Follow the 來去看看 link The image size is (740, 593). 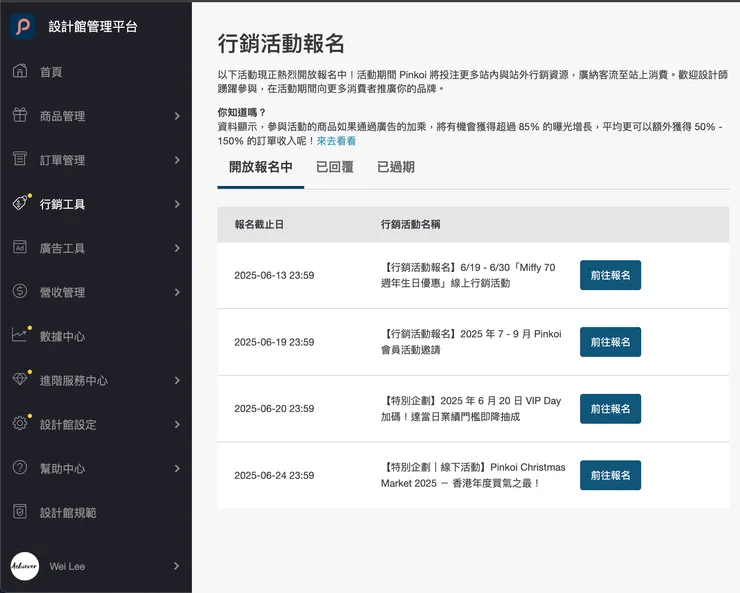pyautogui.click(x=336, y=141)
